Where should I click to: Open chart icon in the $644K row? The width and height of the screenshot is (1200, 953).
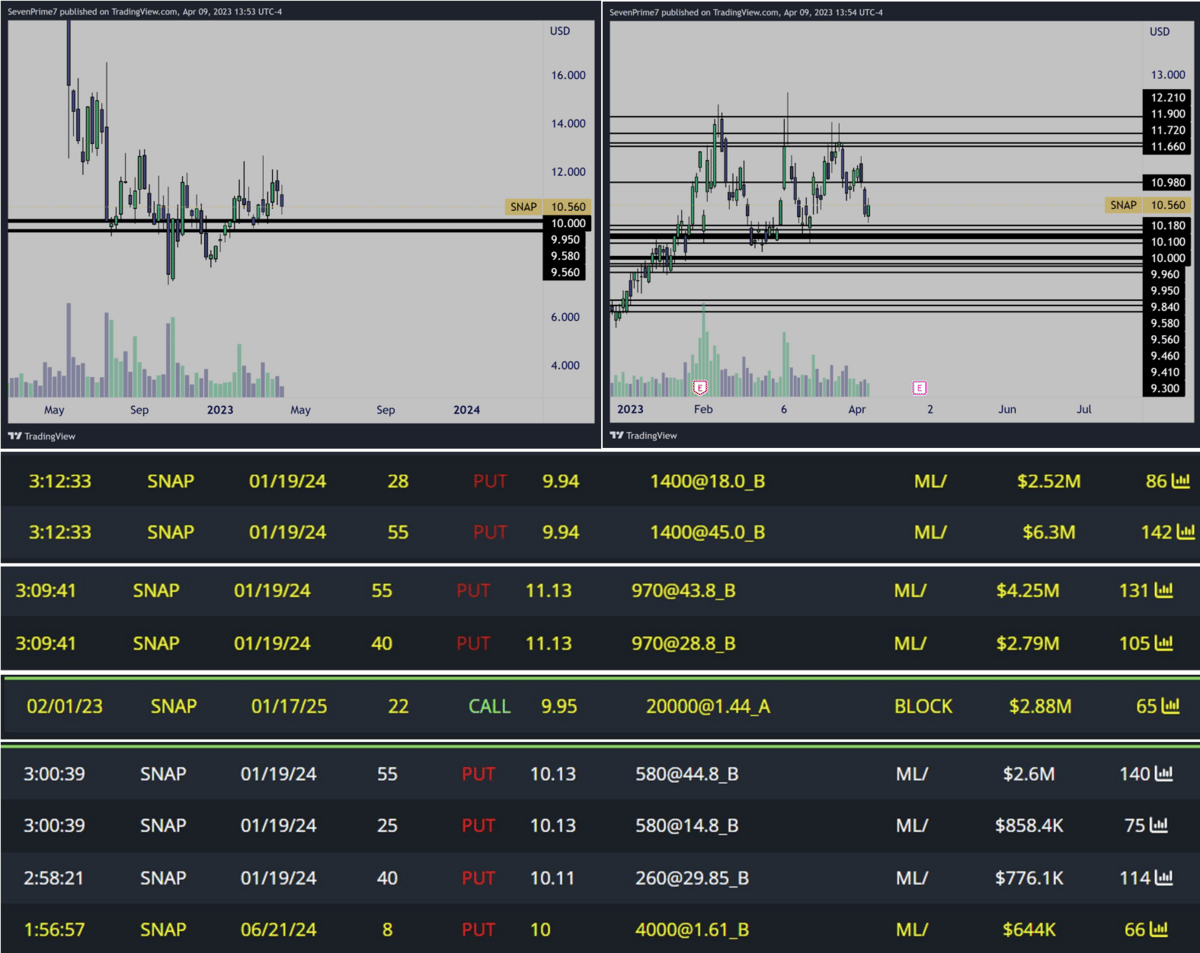click(1158, 929)
